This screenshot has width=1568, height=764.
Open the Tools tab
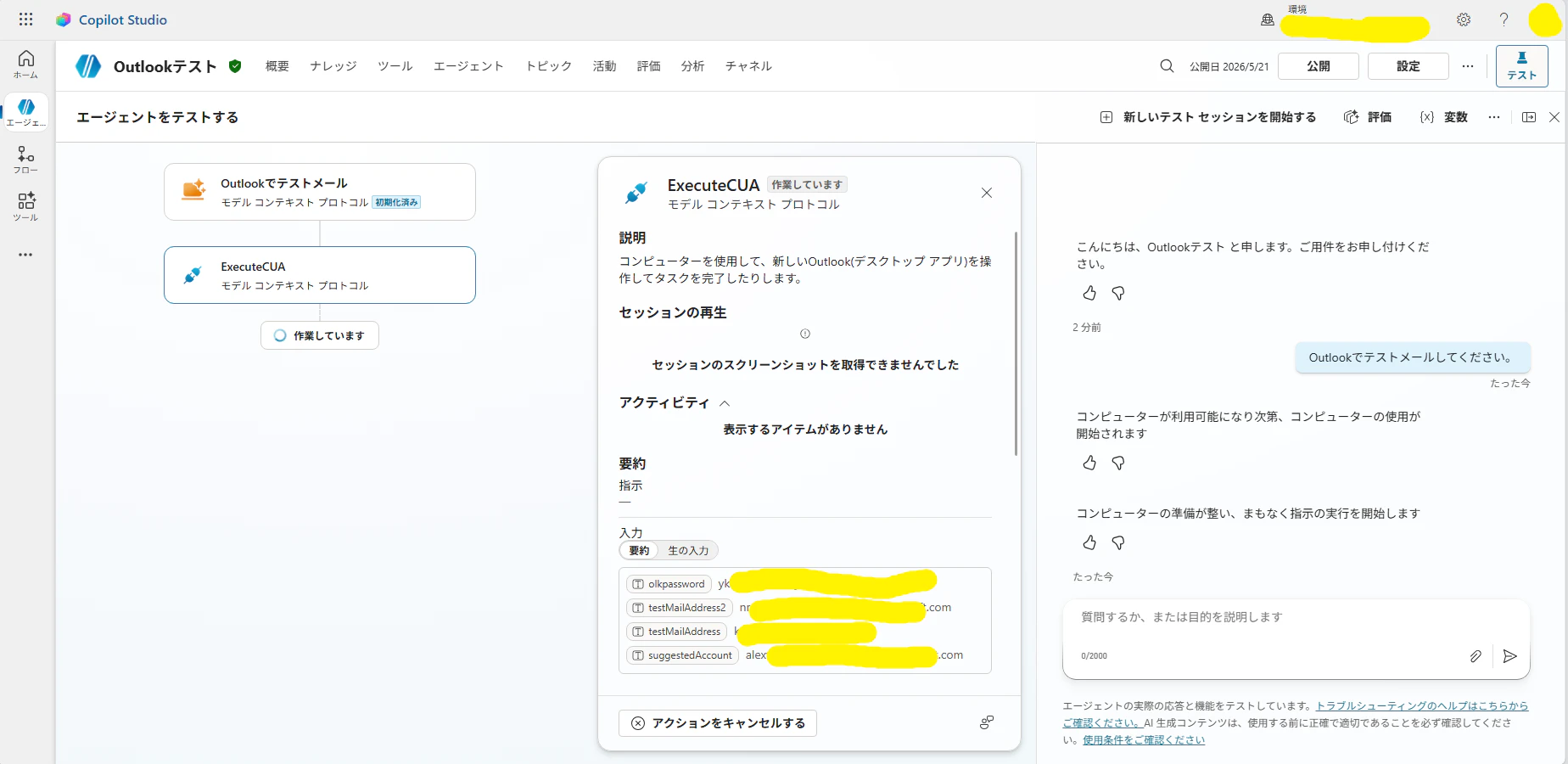click(395, 66)
